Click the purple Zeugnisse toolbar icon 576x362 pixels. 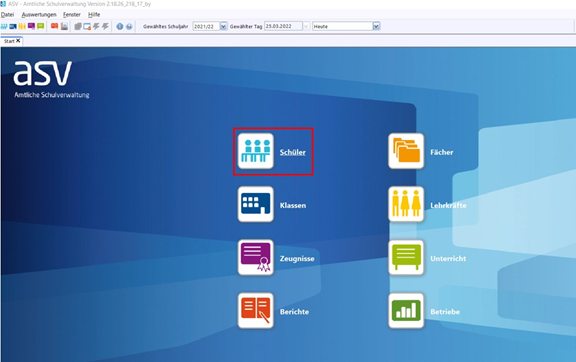tap(31, 26)
